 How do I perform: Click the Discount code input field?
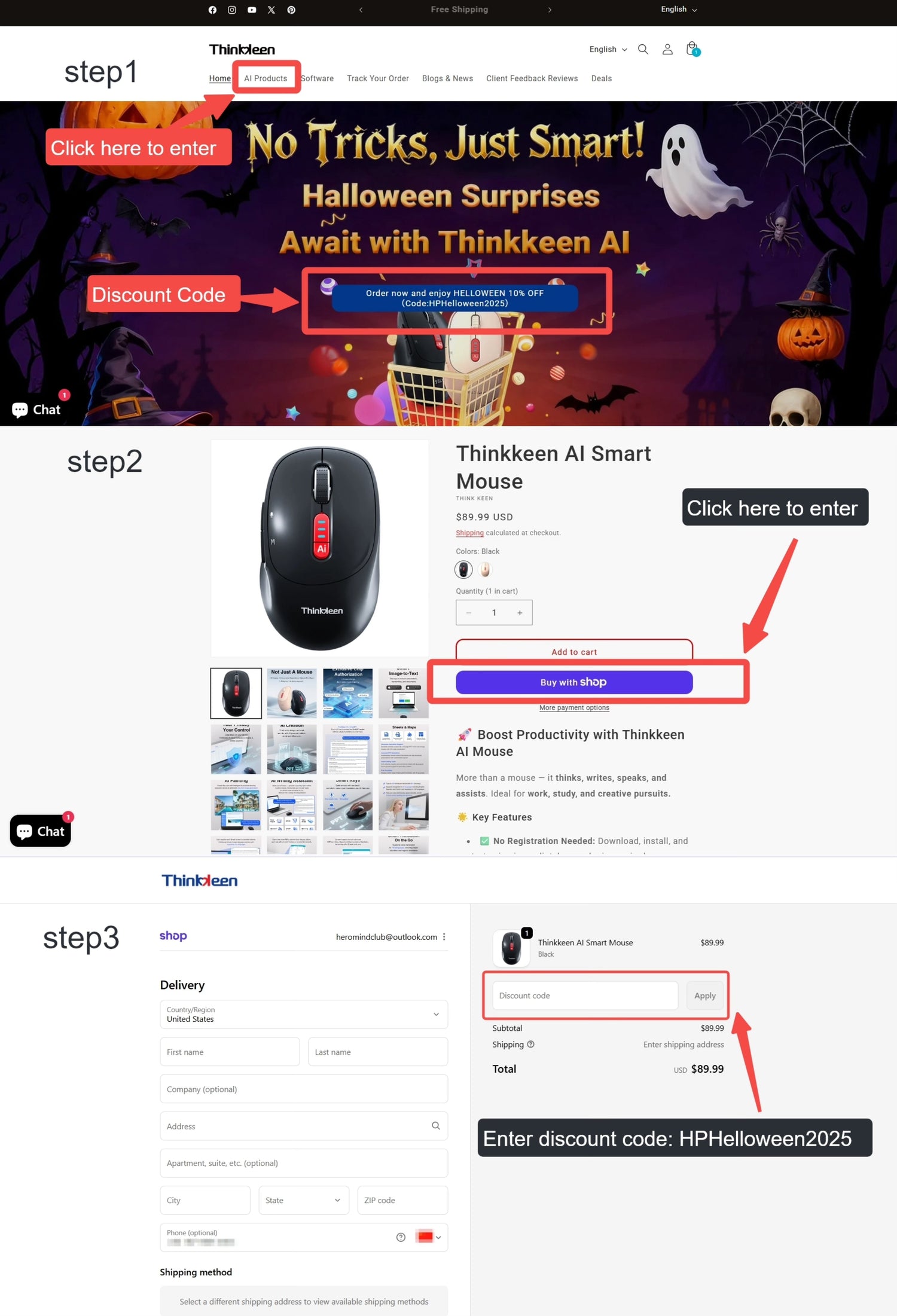point(585,996)
